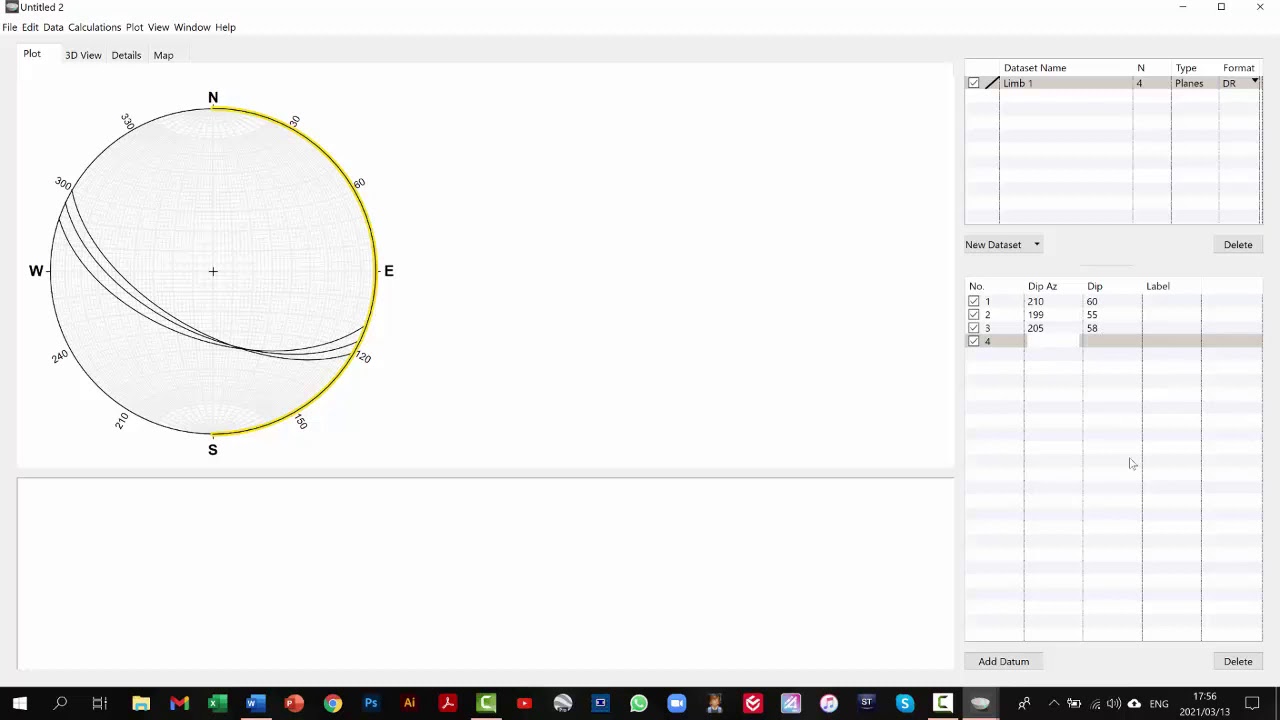
Task: Click the Dip value 60
Action: pos(1092,301)
